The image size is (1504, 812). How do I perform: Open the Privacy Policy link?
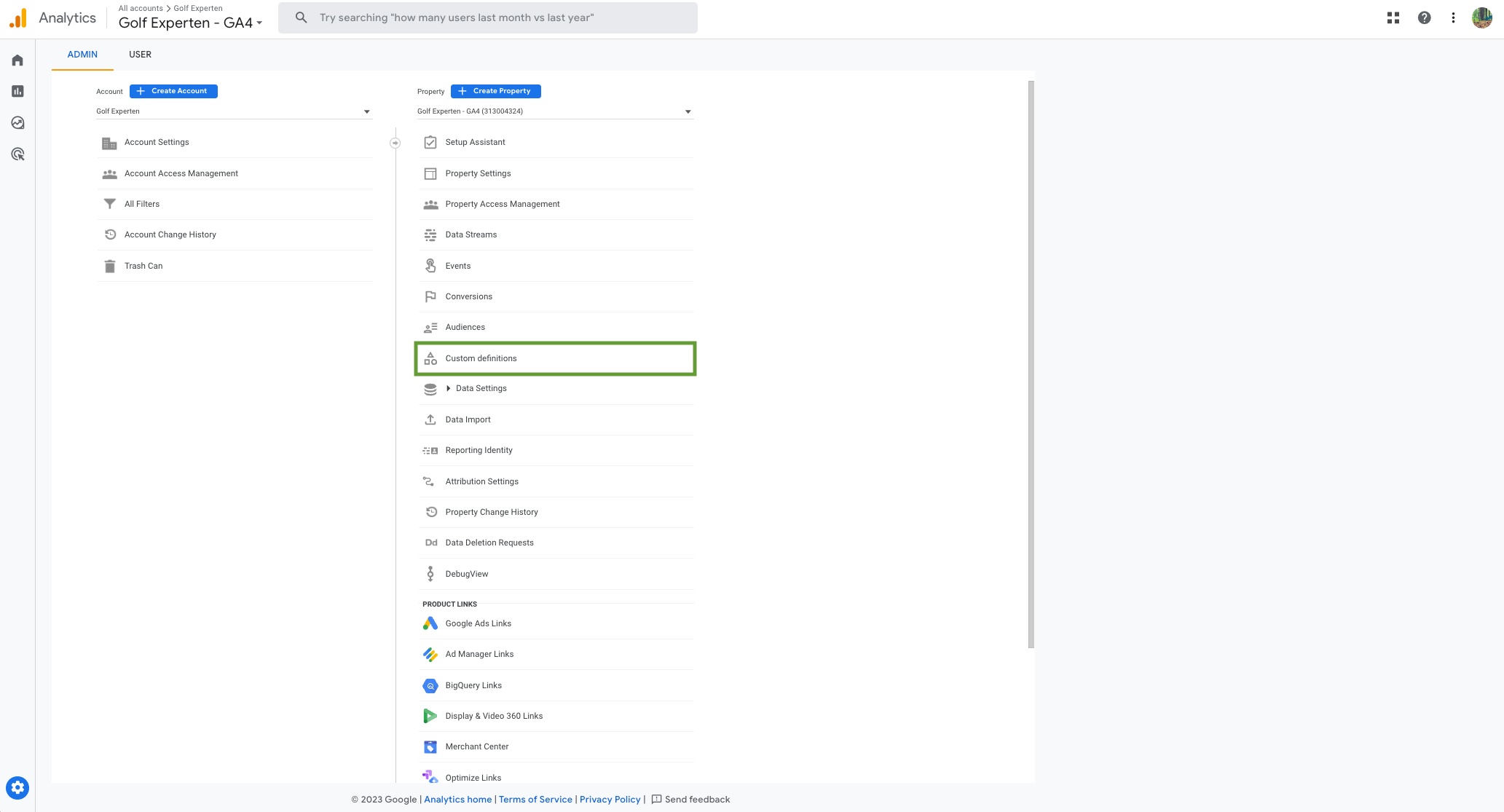pyautogui.click(x=610, y=800)
